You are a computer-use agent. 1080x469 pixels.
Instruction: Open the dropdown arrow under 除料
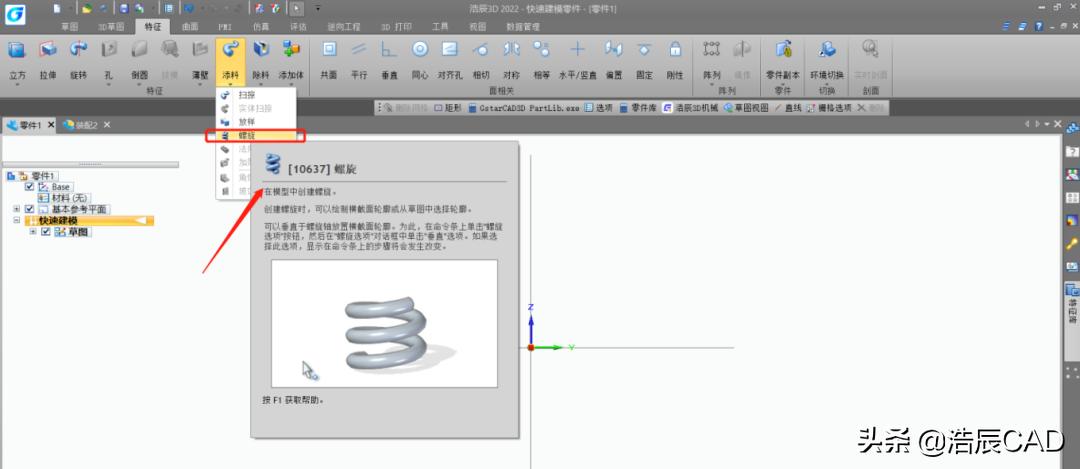click(x=260, y=84)
